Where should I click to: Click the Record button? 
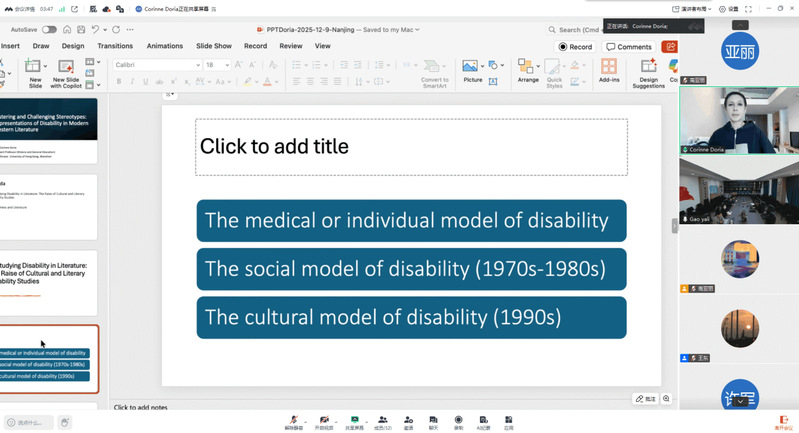[x=576, y=47]
